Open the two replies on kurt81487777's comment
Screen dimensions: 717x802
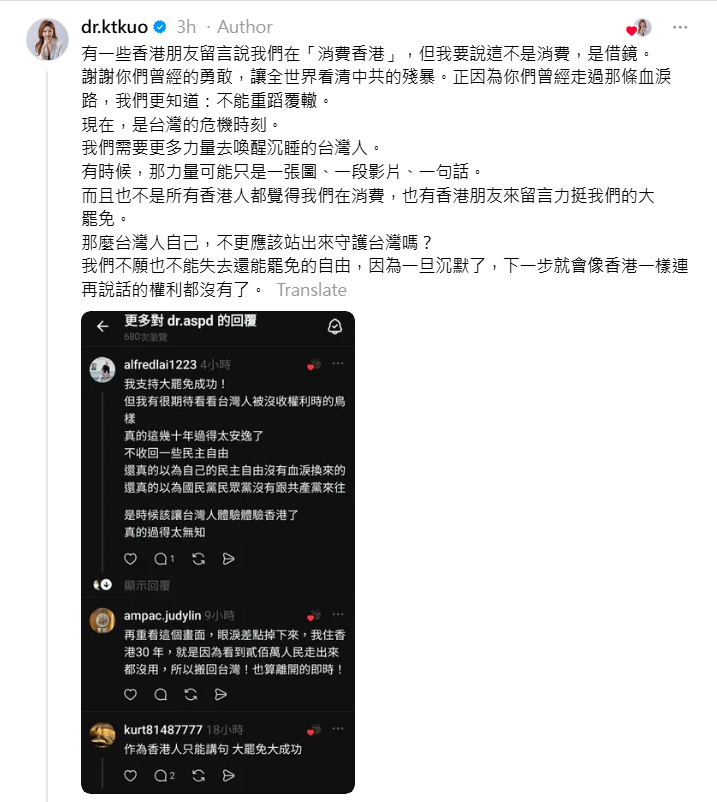click(164, 776)
